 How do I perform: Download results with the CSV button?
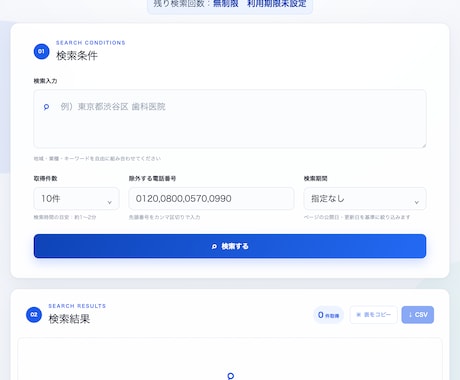[x=418, y=315]
